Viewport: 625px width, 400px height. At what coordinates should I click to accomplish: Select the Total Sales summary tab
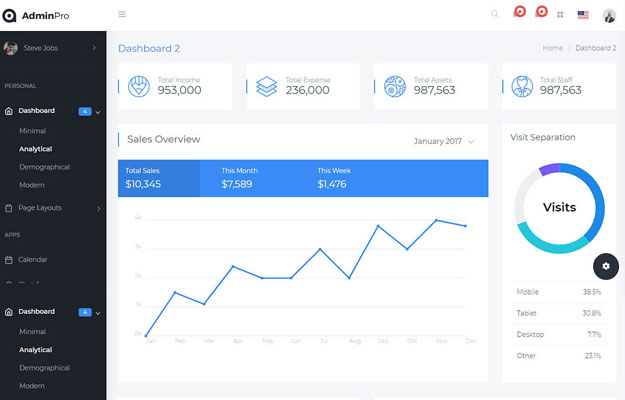(x=159, y=177)
